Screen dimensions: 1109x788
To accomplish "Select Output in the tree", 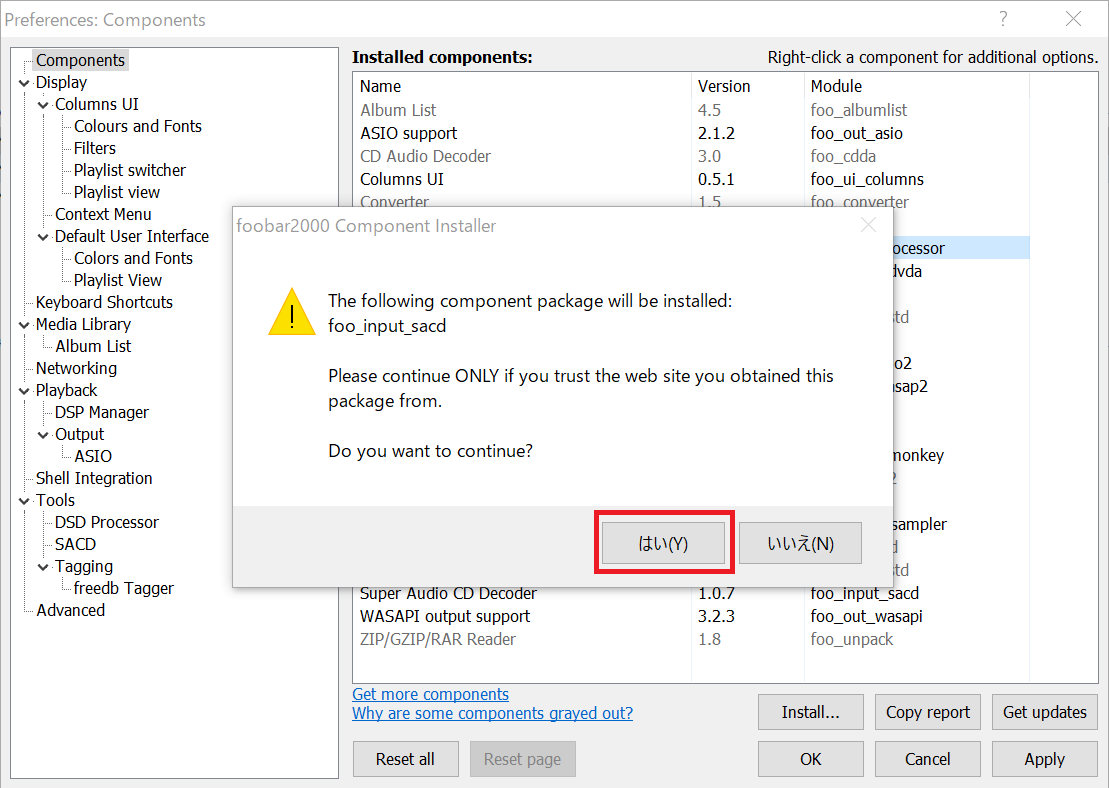I will (79, 434).
